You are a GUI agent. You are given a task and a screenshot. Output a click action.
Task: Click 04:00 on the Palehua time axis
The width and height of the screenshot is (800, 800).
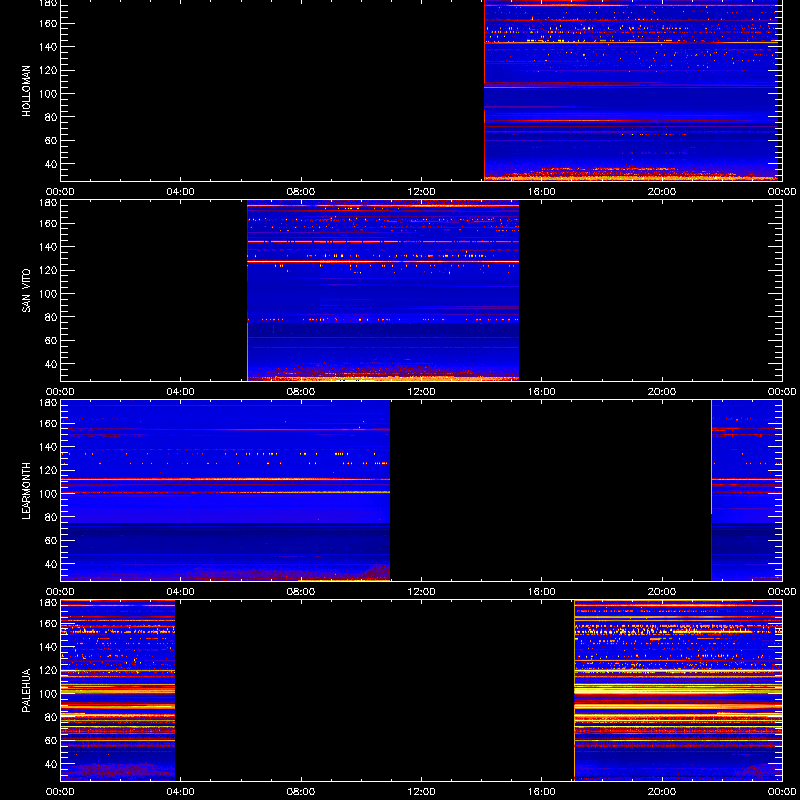(x=181, y=792)
